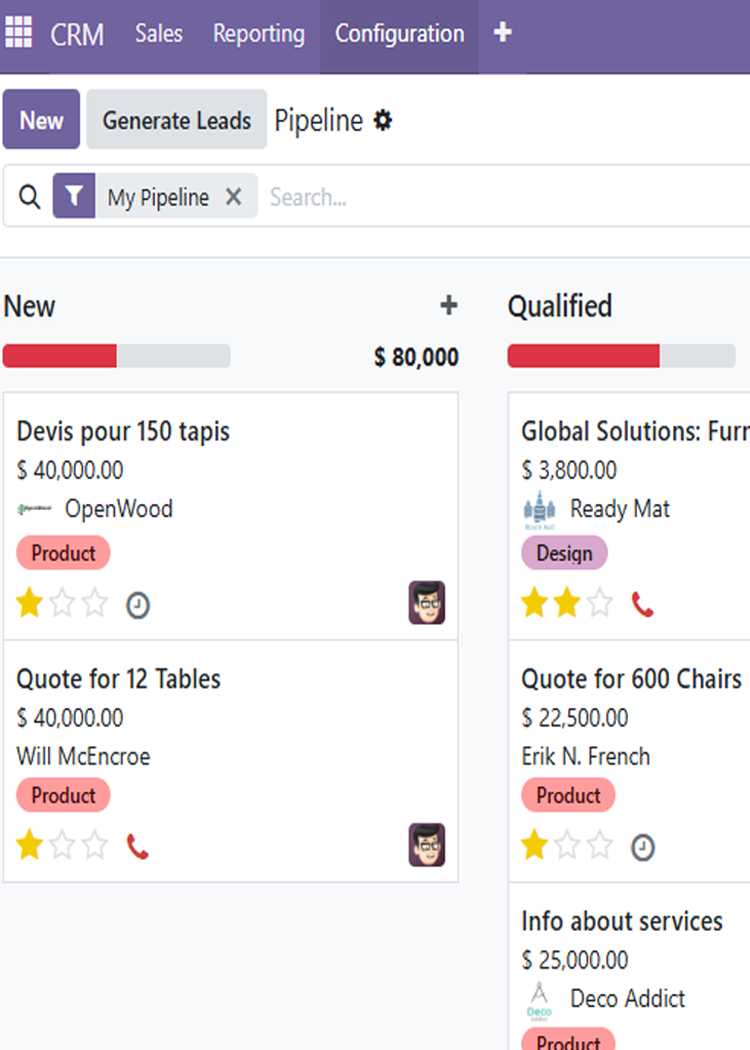This screenshot has height=1050, width=750.
Task: Click phone activity icon on Global Solutions card
Action: [x=643, y=604]
